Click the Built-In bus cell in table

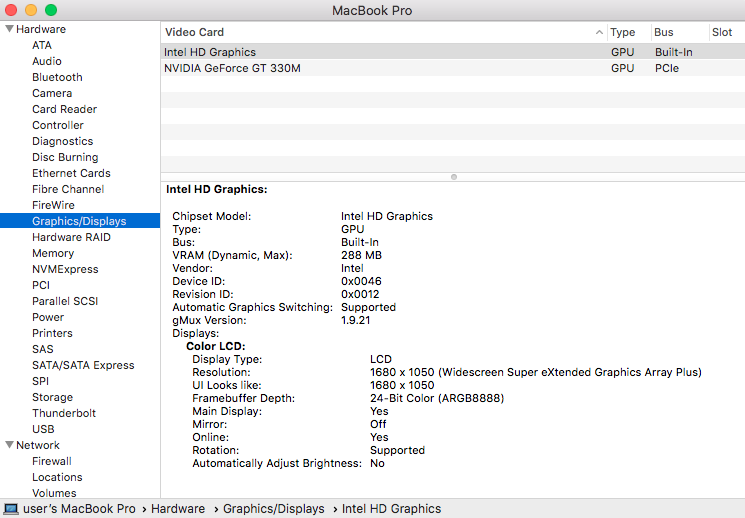(x=674, y=52)
